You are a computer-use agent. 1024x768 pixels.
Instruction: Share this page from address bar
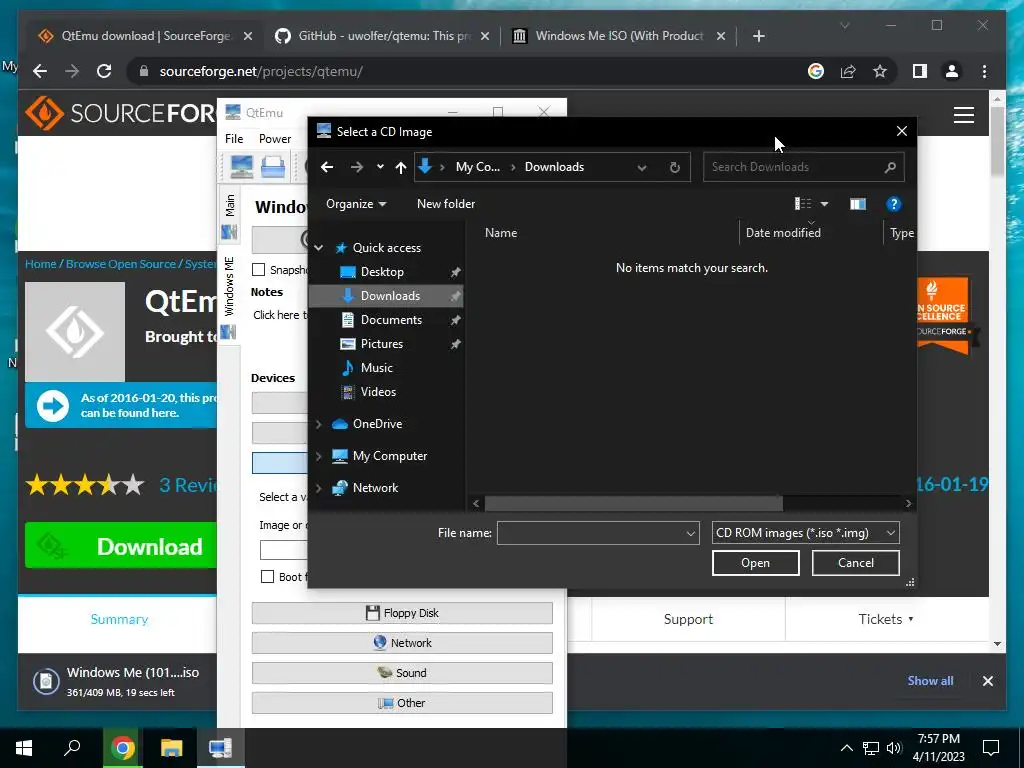pos(848,71)
